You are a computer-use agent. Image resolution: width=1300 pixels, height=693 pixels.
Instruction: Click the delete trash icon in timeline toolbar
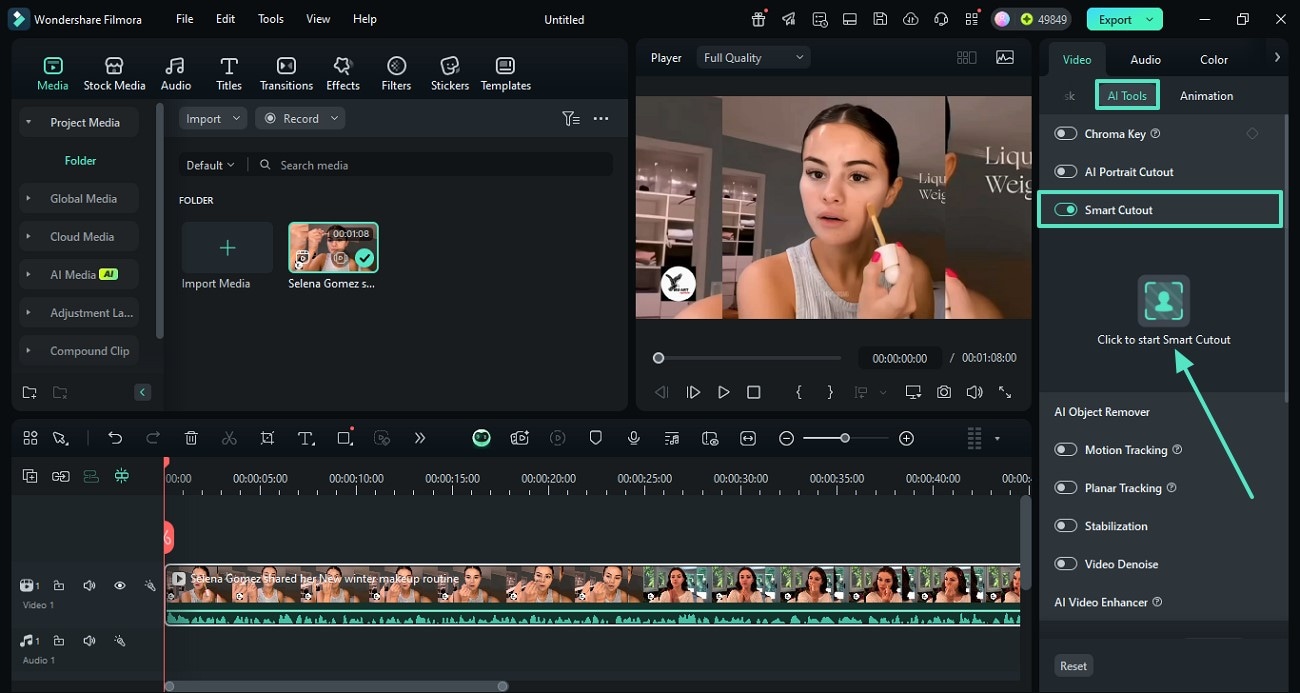(191, 438)
